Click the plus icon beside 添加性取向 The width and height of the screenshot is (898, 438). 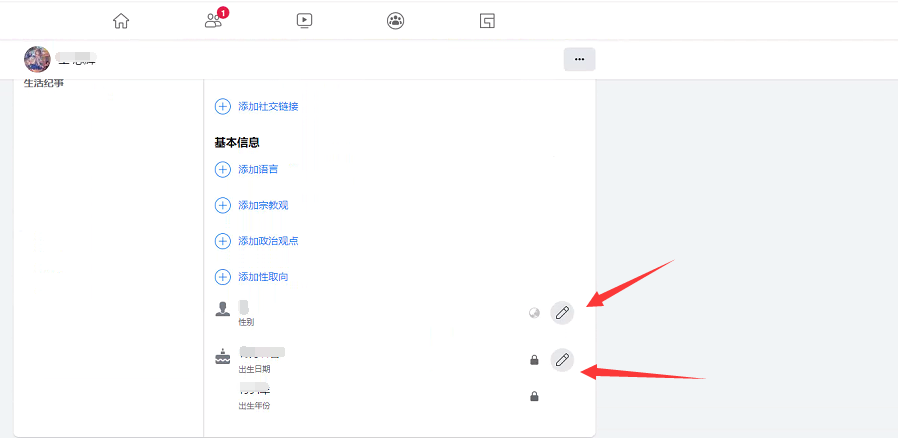coord(223,277)
